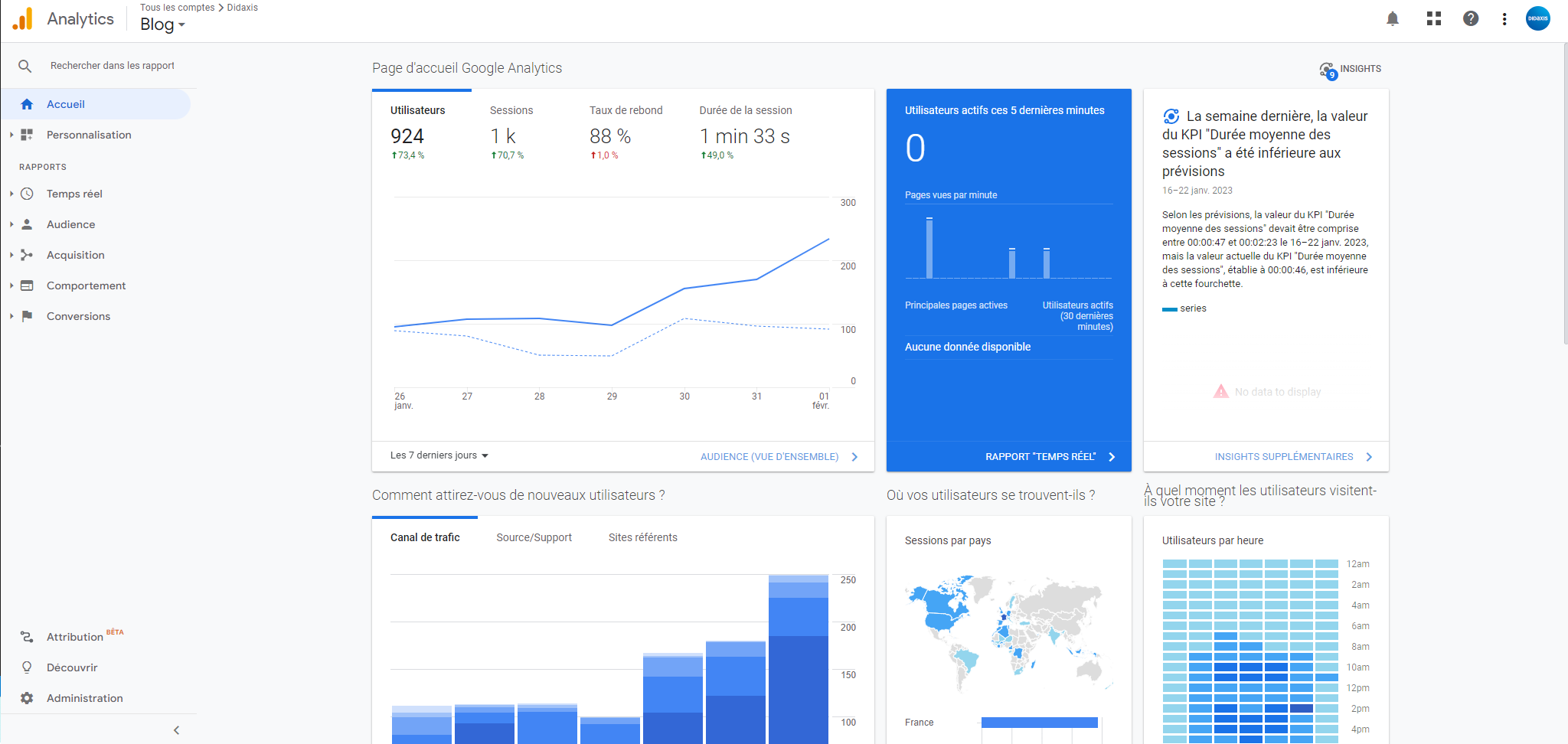Switch to the Sites référents tab
The height and width of the screenshot is (744, 1568).
(x=643, y=537)
